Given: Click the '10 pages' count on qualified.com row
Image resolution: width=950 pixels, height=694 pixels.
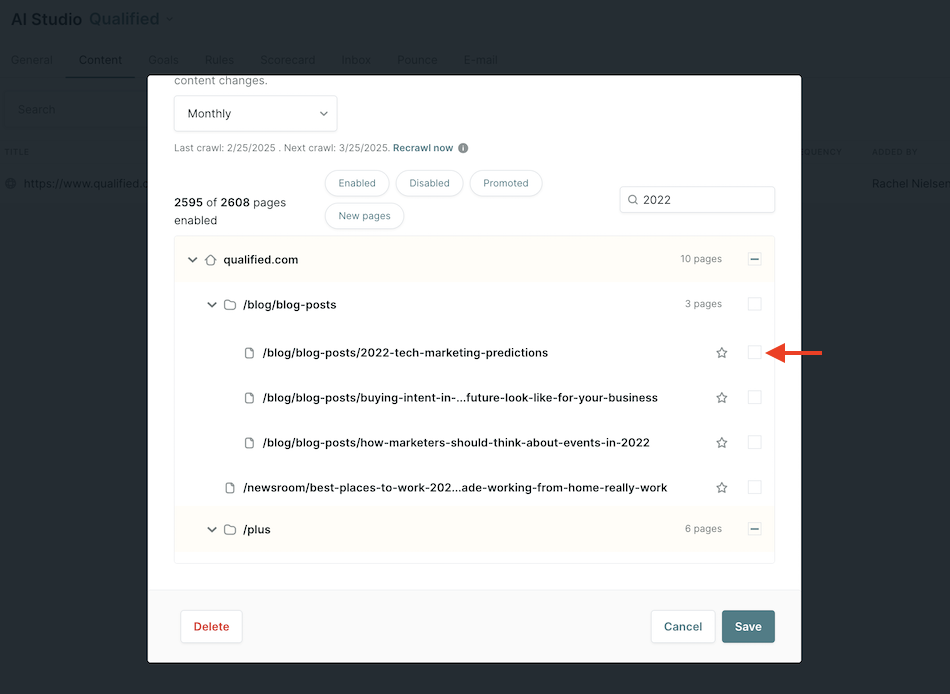Looking at the screenshot, I should (x=701, y=259).
